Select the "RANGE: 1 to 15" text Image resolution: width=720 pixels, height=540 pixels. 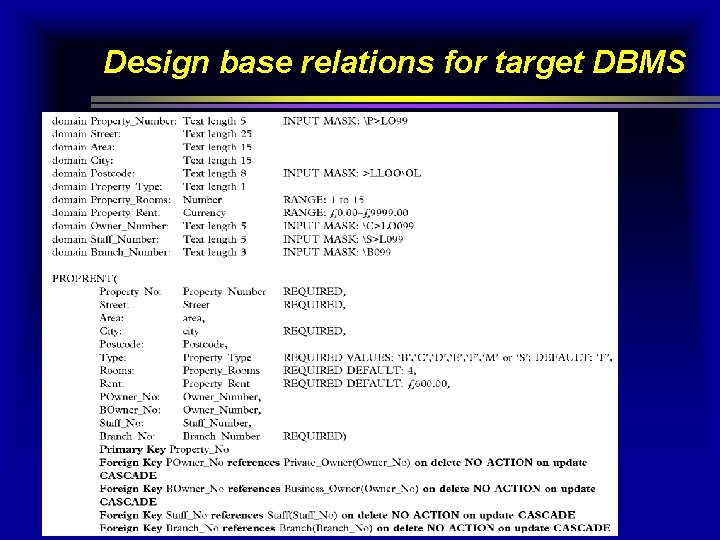point(323,200)
